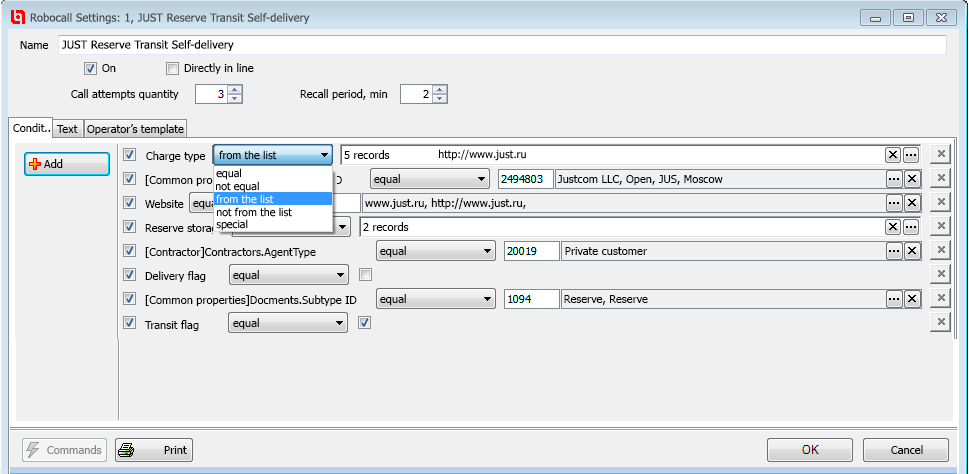The image size is (969, 474).
Task: Open browse dialog for Charge type records
Action: [x=910, y=155]
